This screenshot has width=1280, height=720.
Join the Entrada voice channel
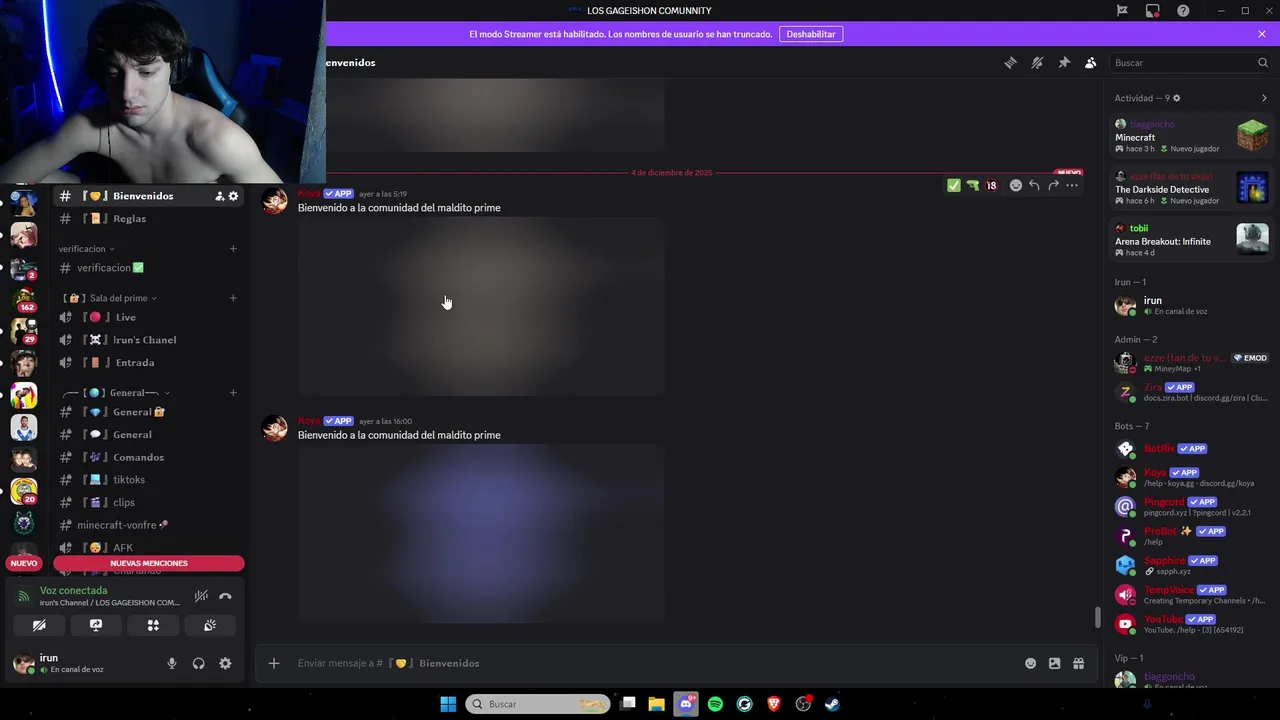tap(148, 362)
